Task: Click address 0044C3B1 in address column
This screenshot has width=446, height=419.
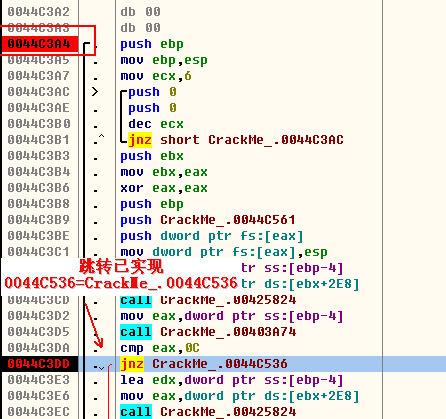Action: (x=39, y=140)
